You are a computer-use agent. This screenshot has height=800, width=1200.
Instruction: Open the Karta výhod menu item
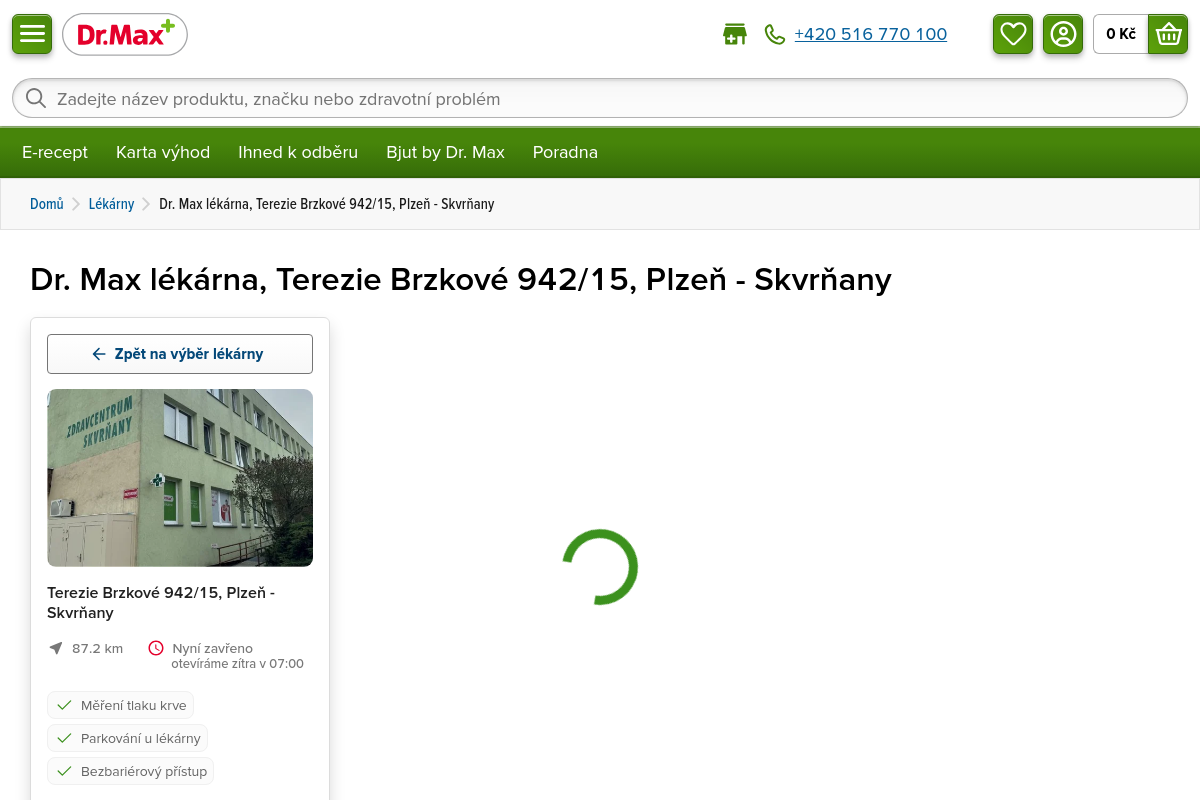[x=163, y=152]
